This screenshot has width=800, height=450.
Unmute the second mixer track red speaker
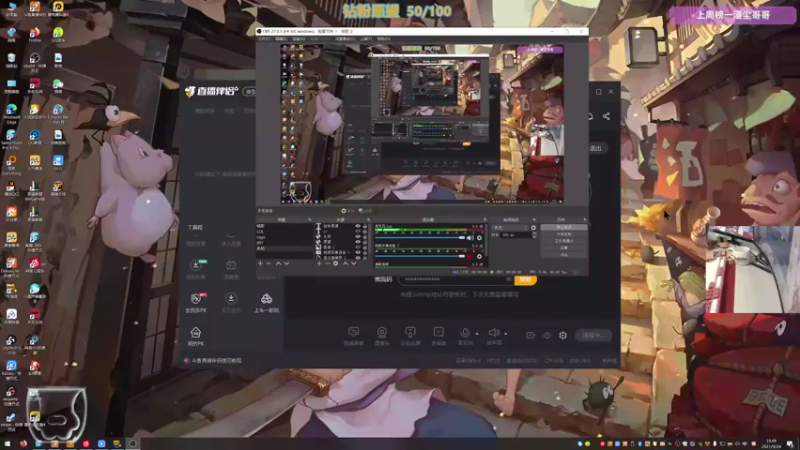click(469, 256)
